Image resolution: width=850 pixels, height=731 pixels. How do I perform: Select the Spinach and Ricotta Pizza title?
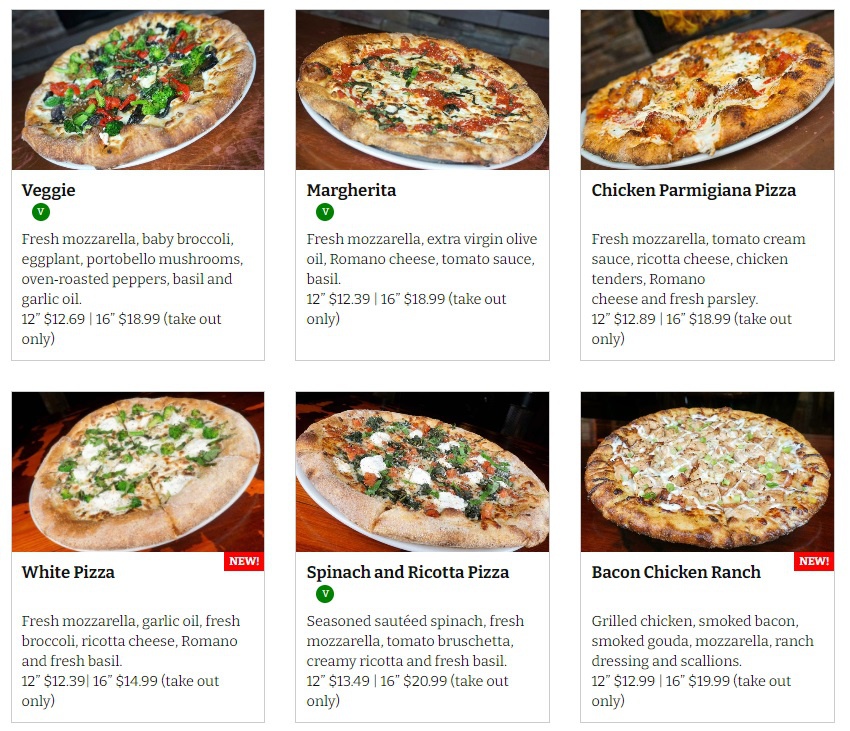[408, 572]
